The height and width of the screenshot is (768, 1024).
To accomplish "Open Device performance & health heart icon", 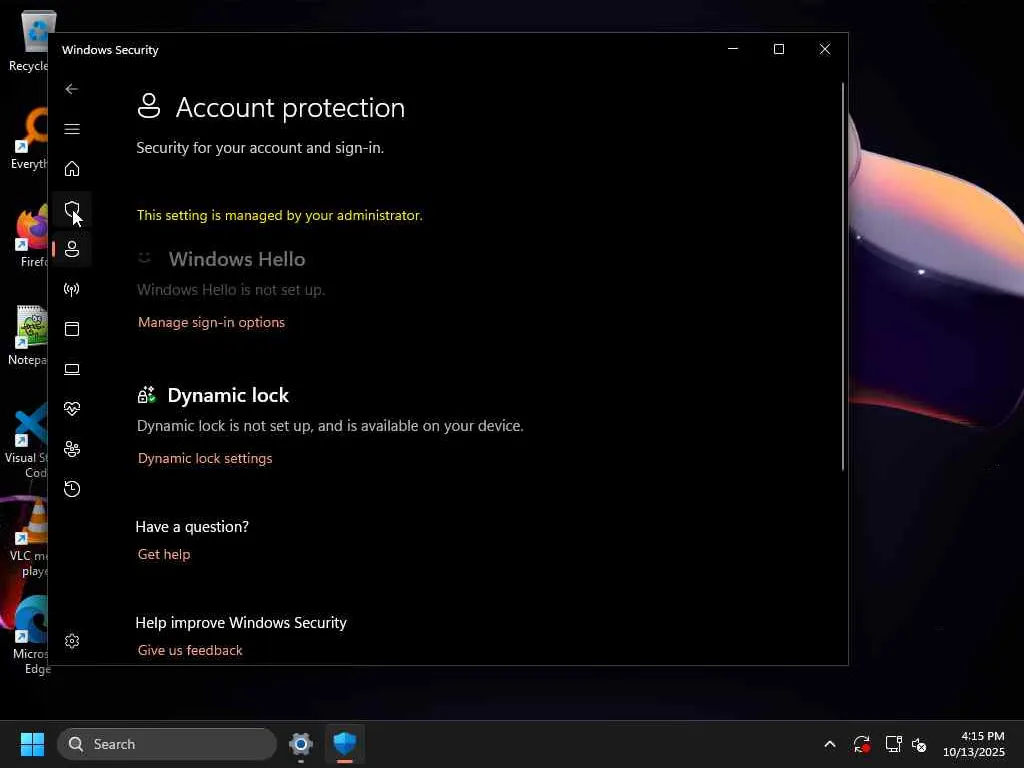I will click(72, 409).
